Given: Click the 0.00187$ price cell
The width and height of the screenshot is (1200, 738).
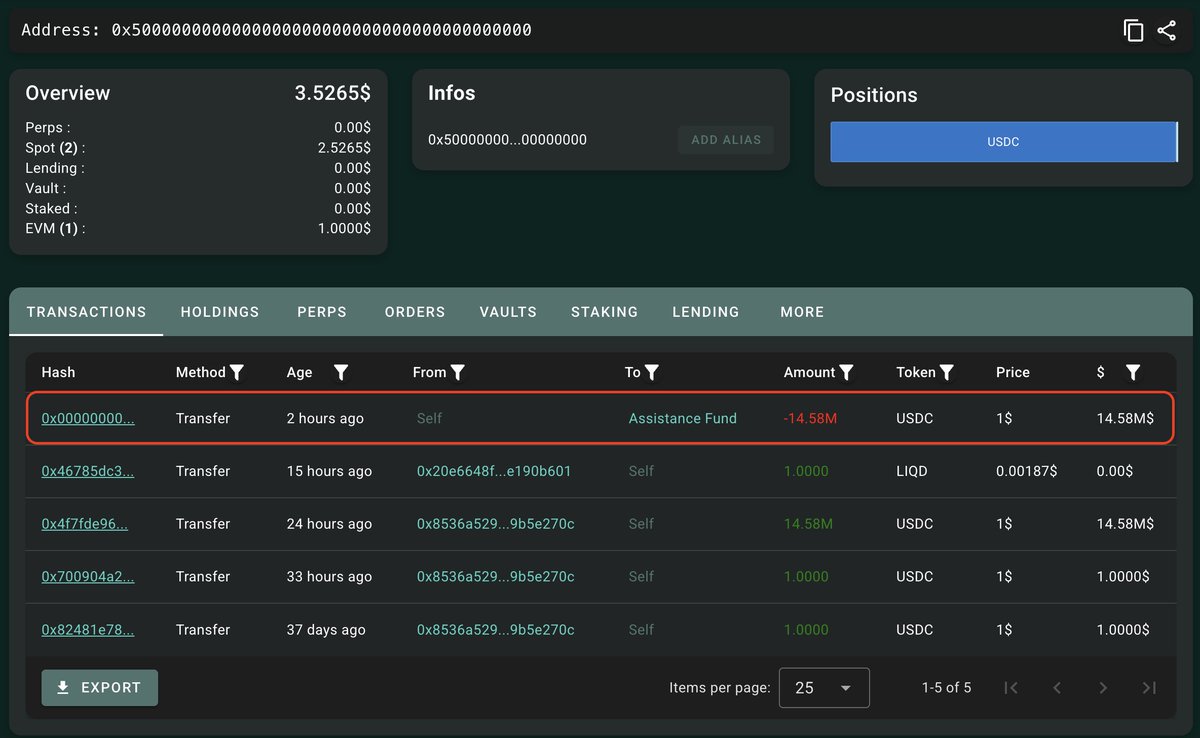Looking at the screenshot, I should point(1027,471).
